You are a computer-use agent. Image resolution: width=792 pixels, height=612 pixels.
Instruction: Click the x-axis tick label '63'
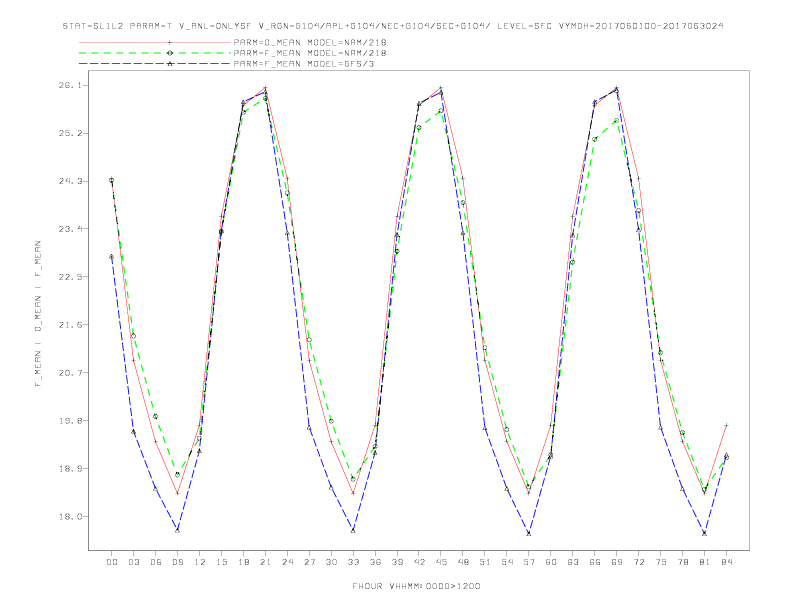(573, 562)
